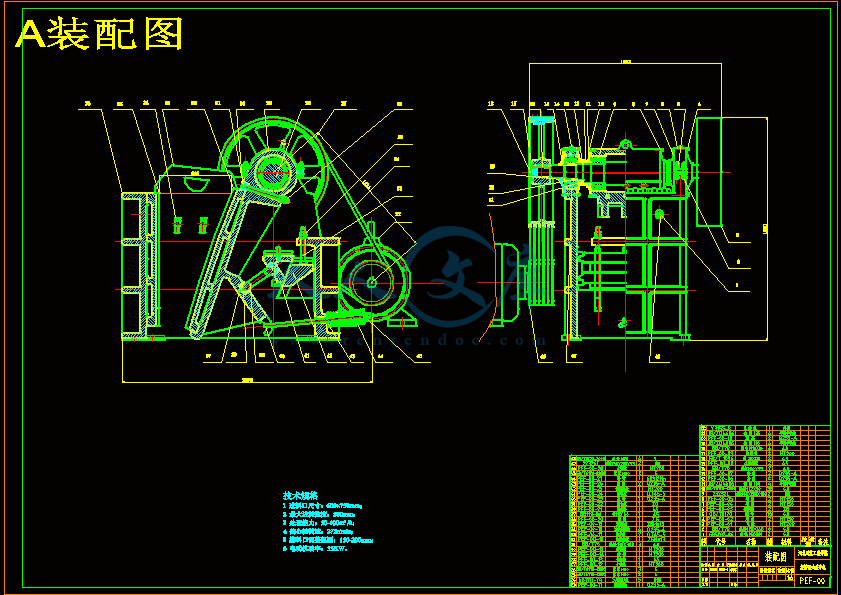Select spec line 6 "电动机功率"
The height and width of the screenshot is (595, 841).
315,548
